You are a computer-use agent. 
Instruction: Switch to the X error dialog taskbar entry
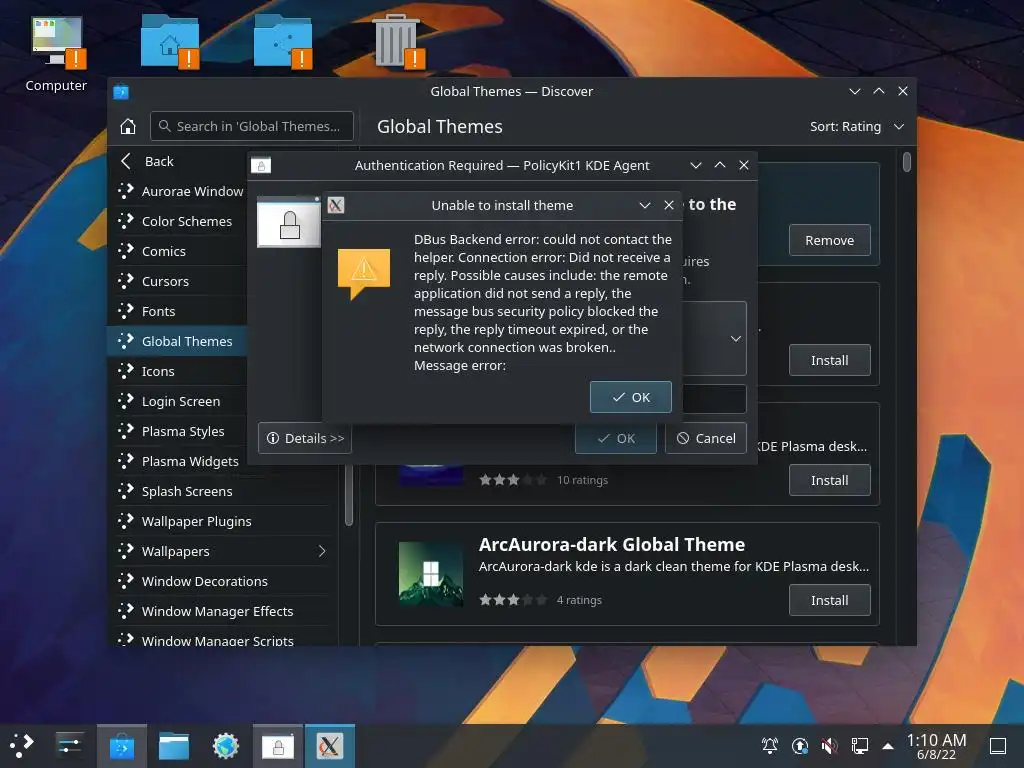click(330, 746)
